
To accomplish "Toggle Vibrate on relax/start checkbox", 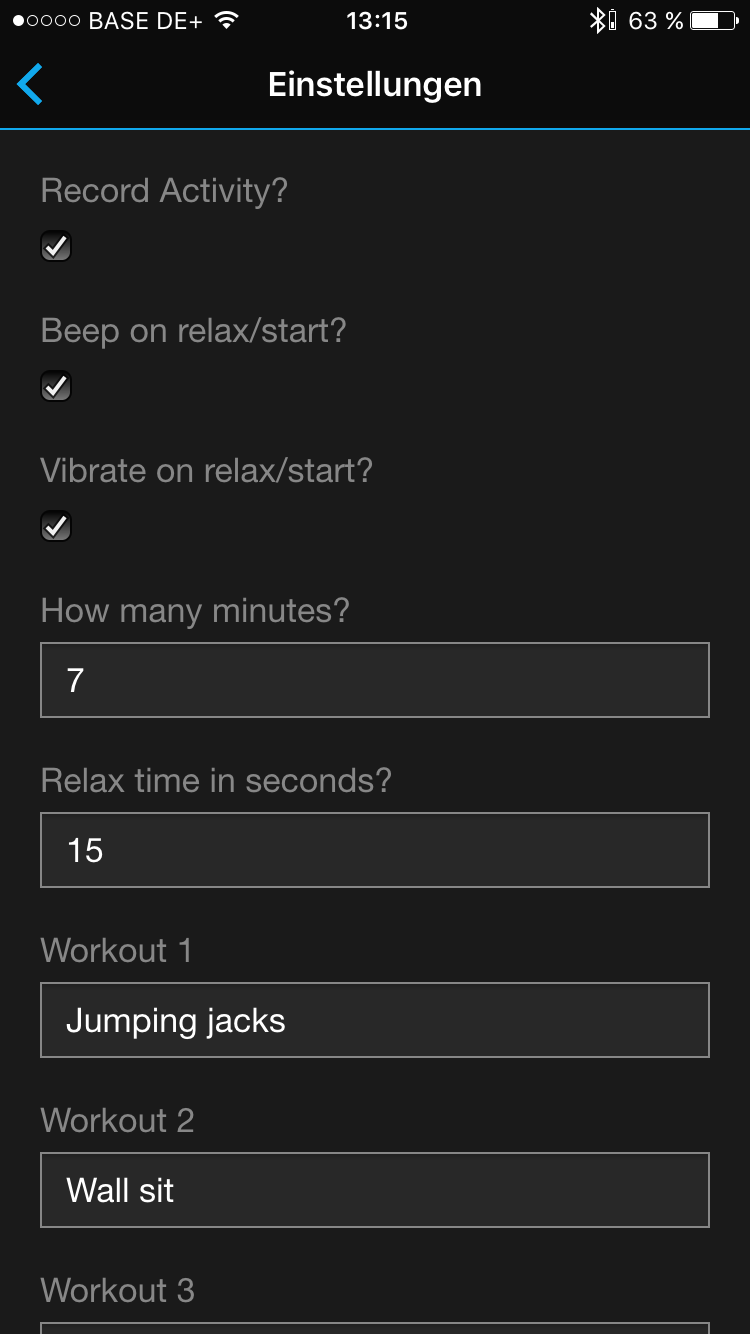I will pyautogui.click(x=56, y=526).
